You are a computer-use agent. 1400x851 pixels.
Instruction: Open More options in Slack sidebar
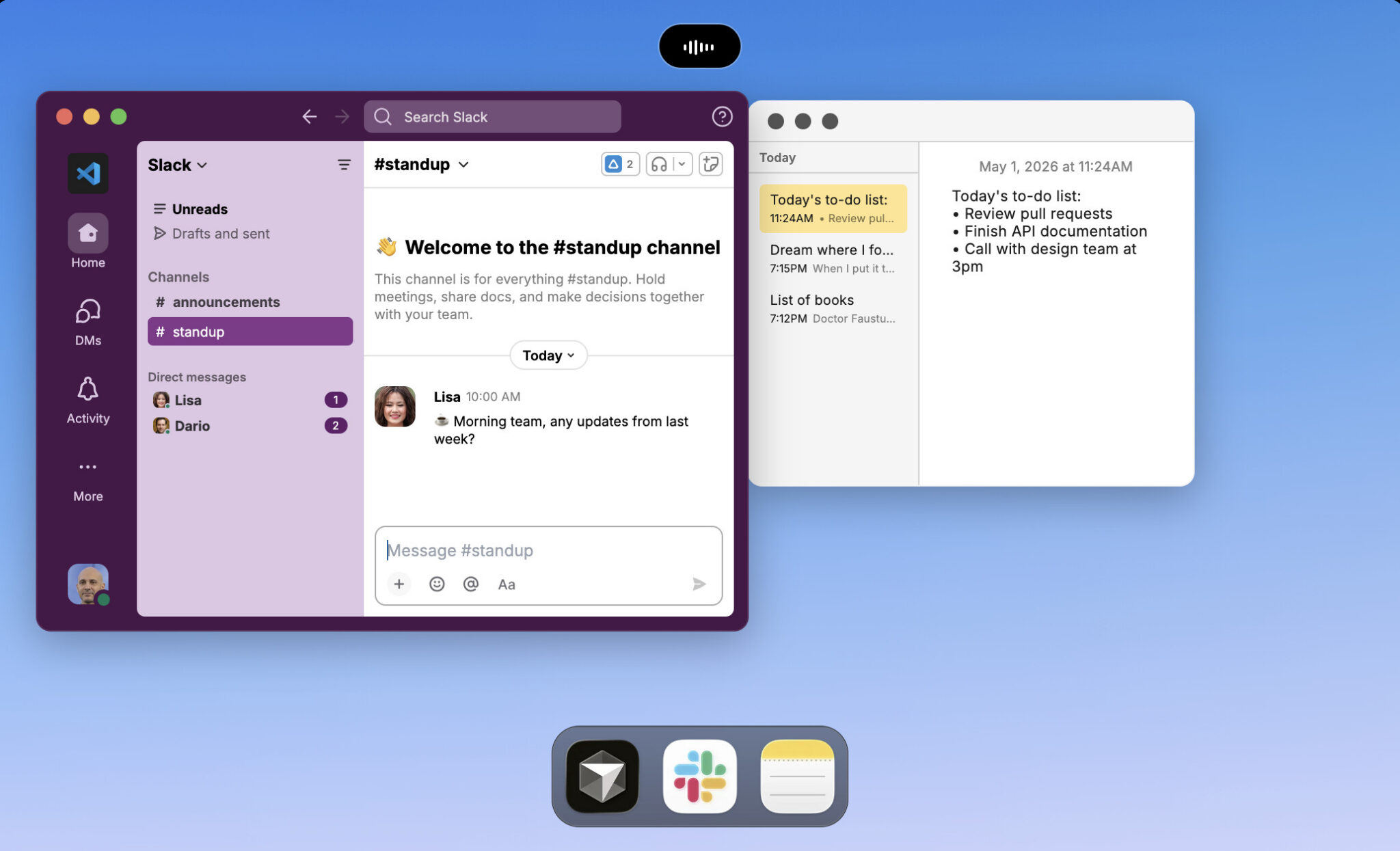87,481
